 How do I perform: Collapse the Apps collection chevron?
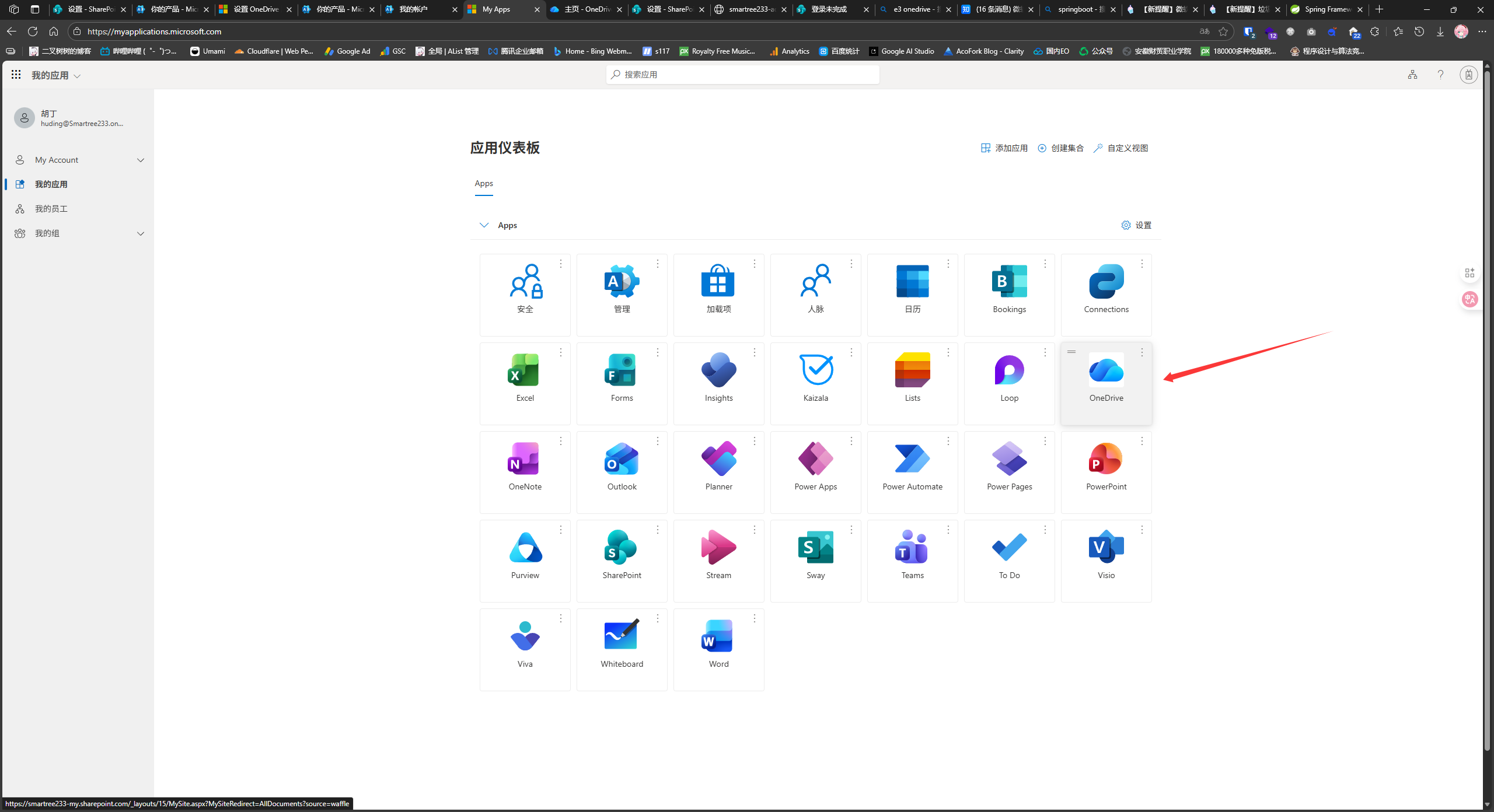484,225
